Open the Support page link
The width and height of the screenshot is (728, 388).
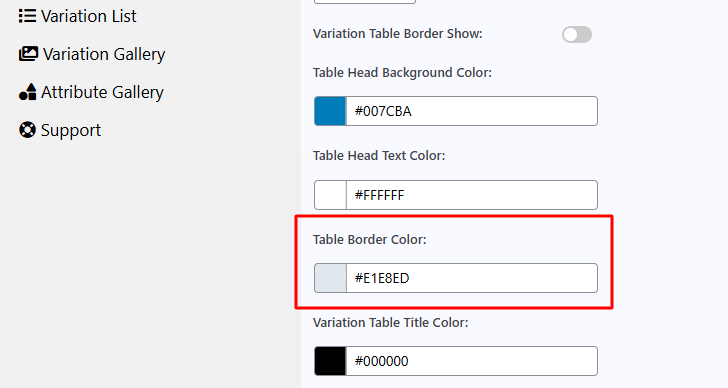click(x=60, y=130)
